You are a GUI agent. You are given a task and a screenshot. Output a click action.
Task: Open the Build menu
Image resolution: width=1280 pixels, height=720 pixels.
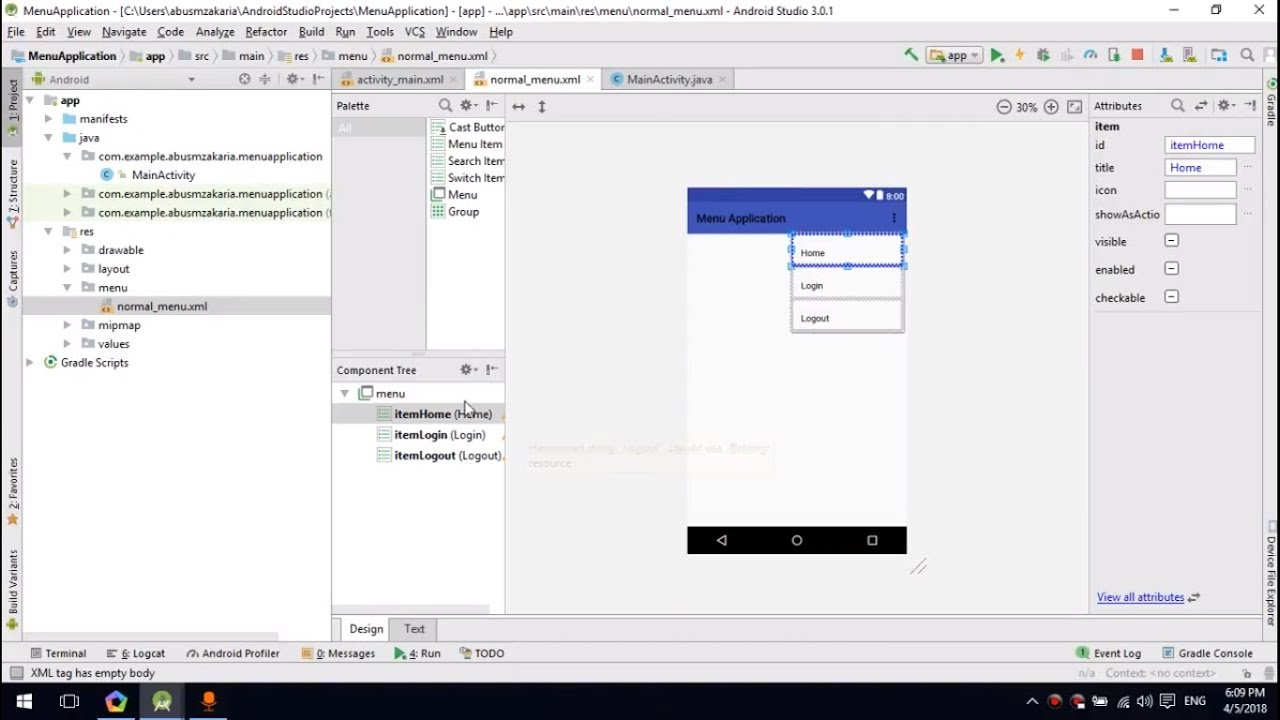(311, 32)
